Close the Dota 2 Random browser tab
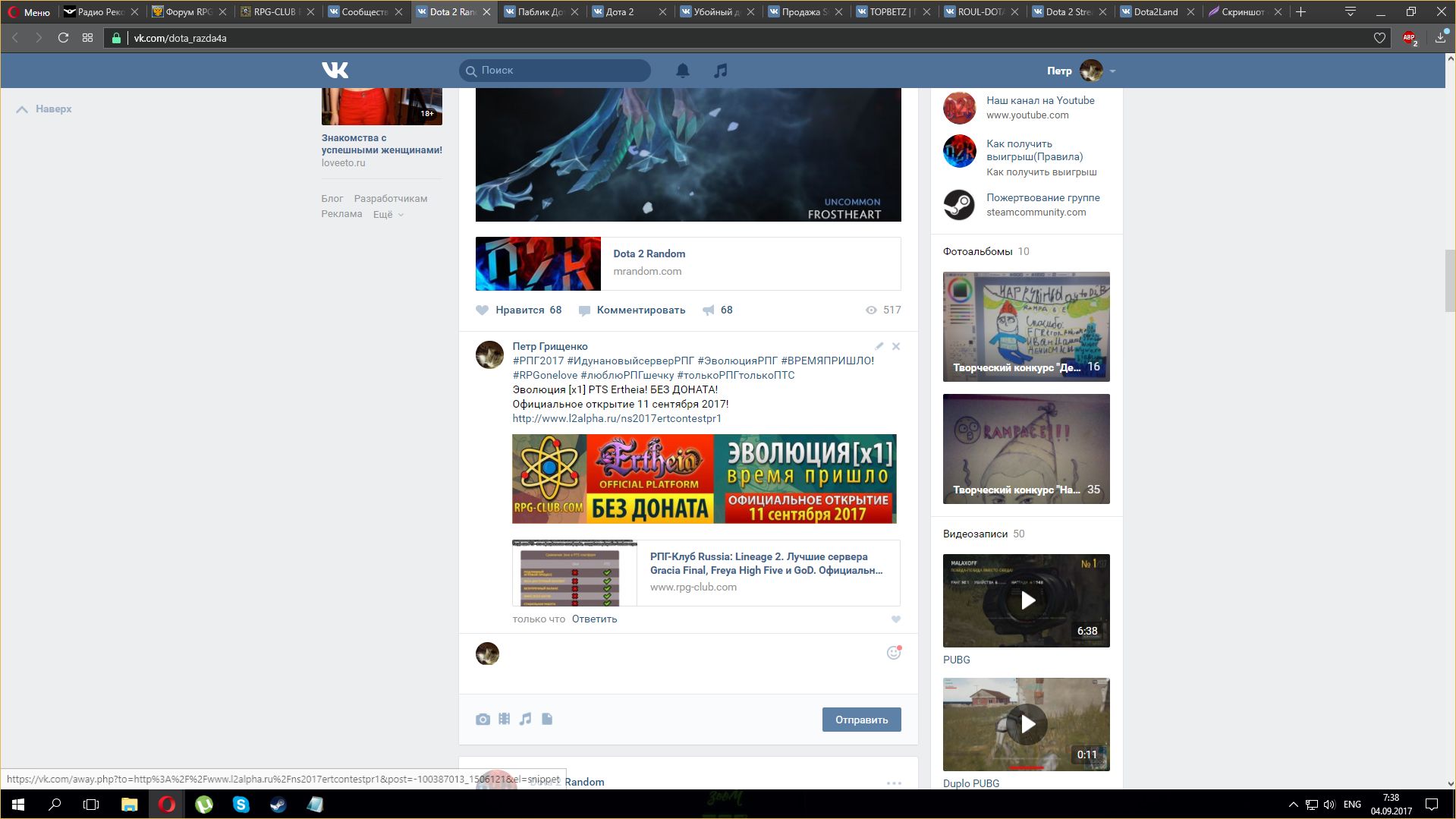 (487, 12)
